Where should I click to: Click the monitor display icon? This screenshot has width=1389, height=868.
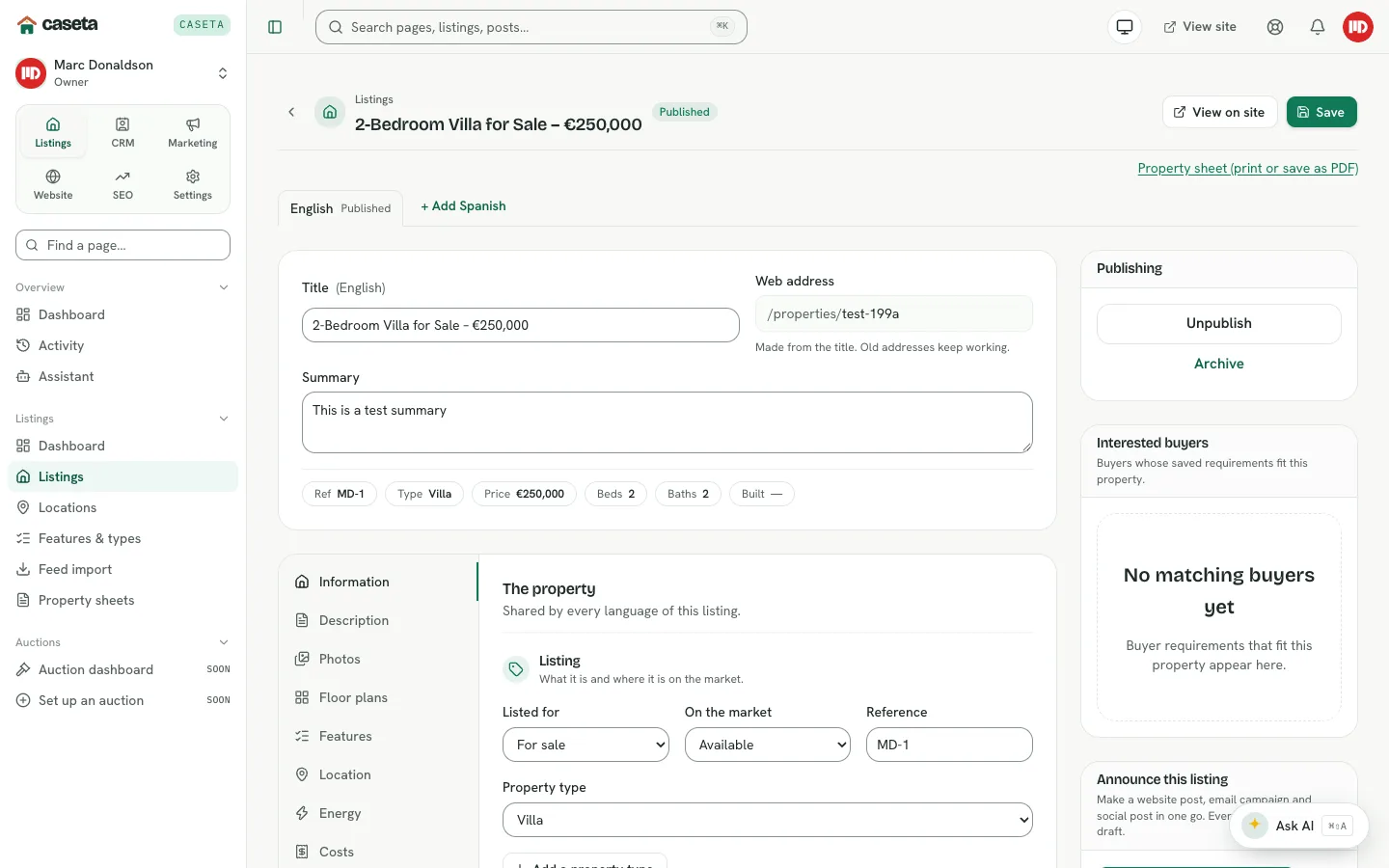click(x=1125, y=27)
